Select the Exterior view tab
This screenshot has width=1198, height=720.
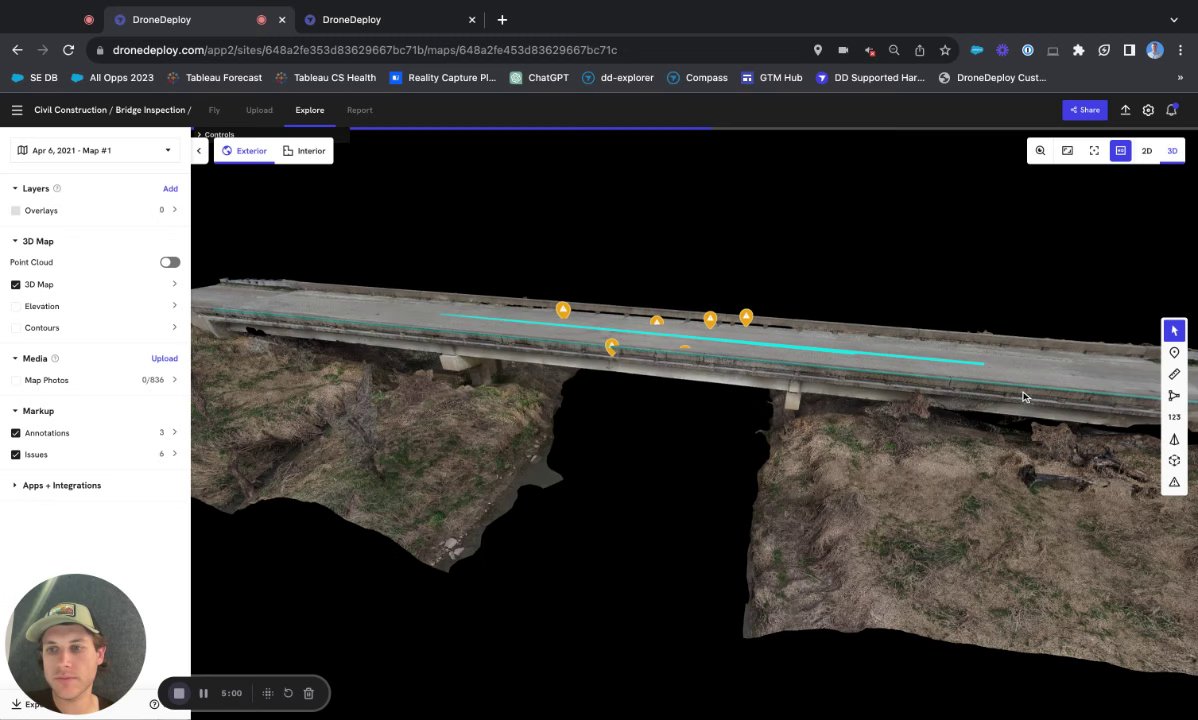(244, 151)
